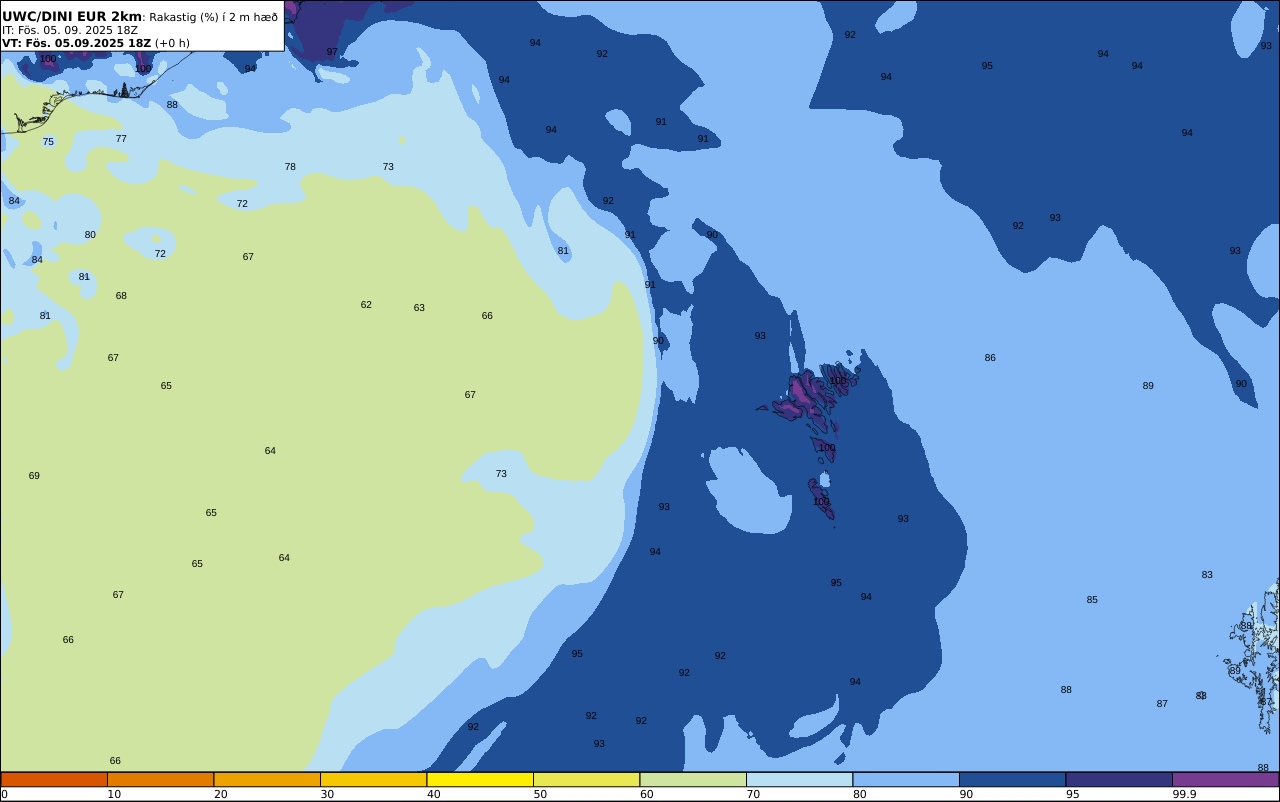Select the map value '80'

click(x=90, y=235)
